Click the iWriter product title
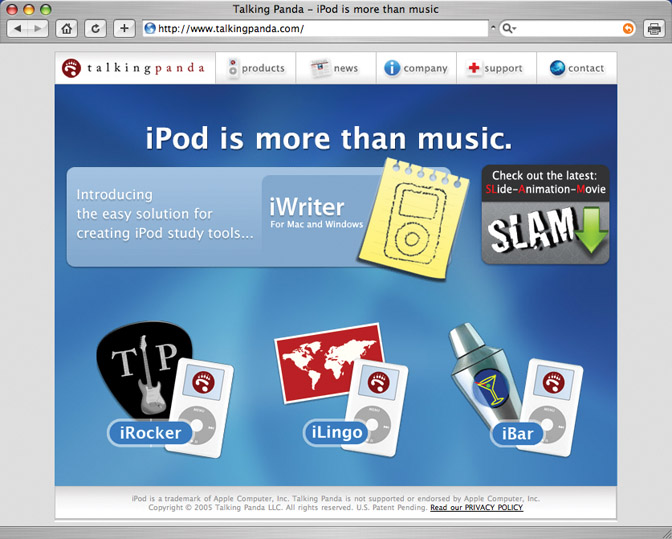This screenshot has height=539, width=672. point(306,207)
